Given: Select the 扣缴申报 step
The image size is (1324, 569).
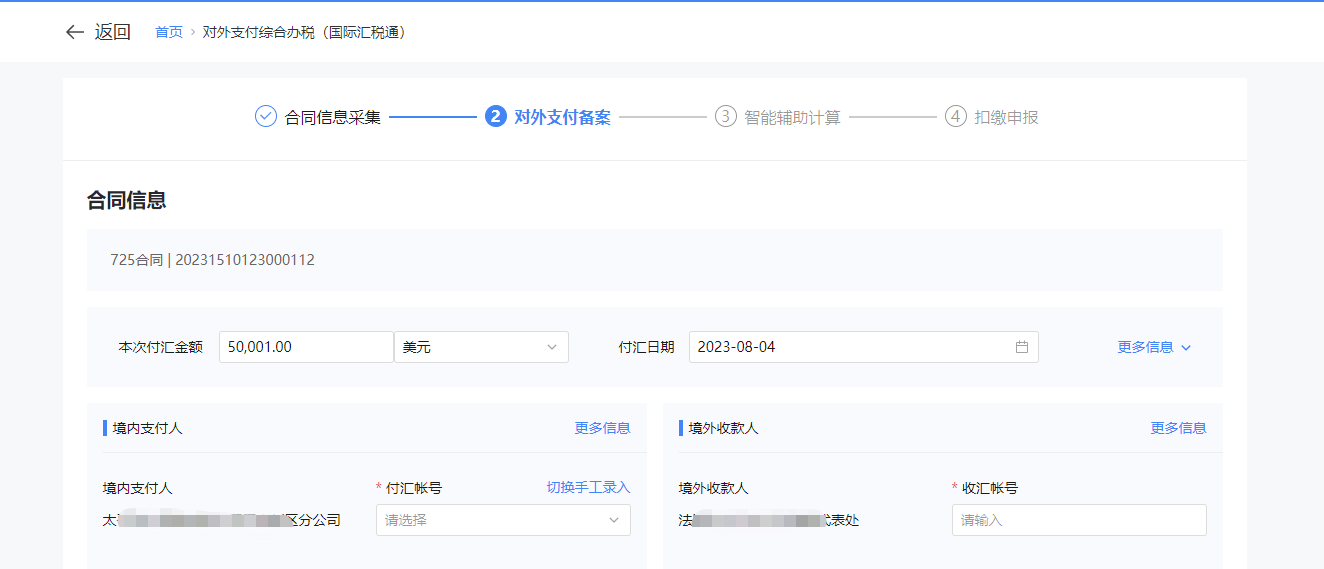Looking at the screenshot, I should point(1006,118).
